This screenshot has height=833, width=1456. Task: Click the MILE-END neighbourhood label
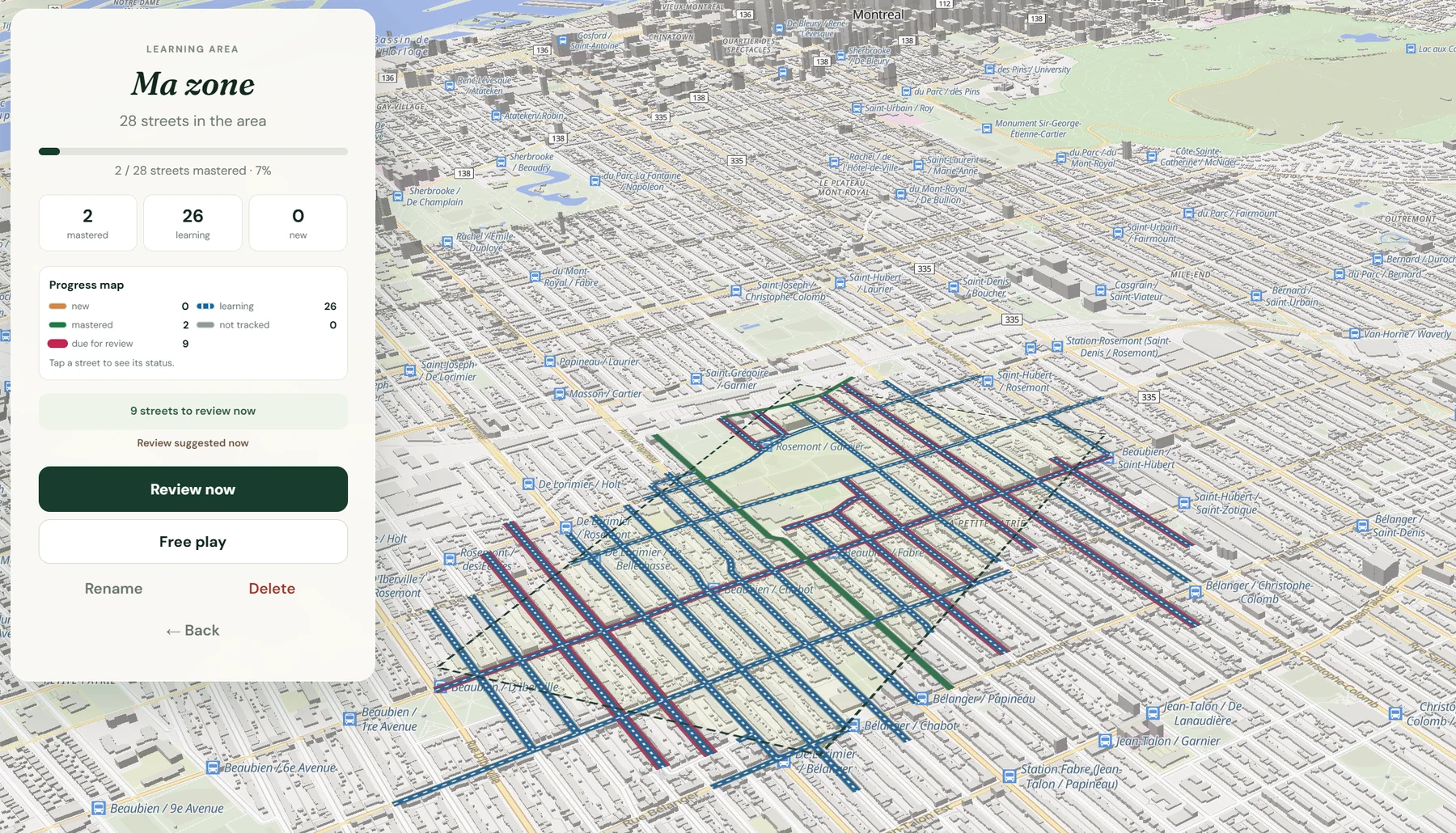pos(1190,275)
